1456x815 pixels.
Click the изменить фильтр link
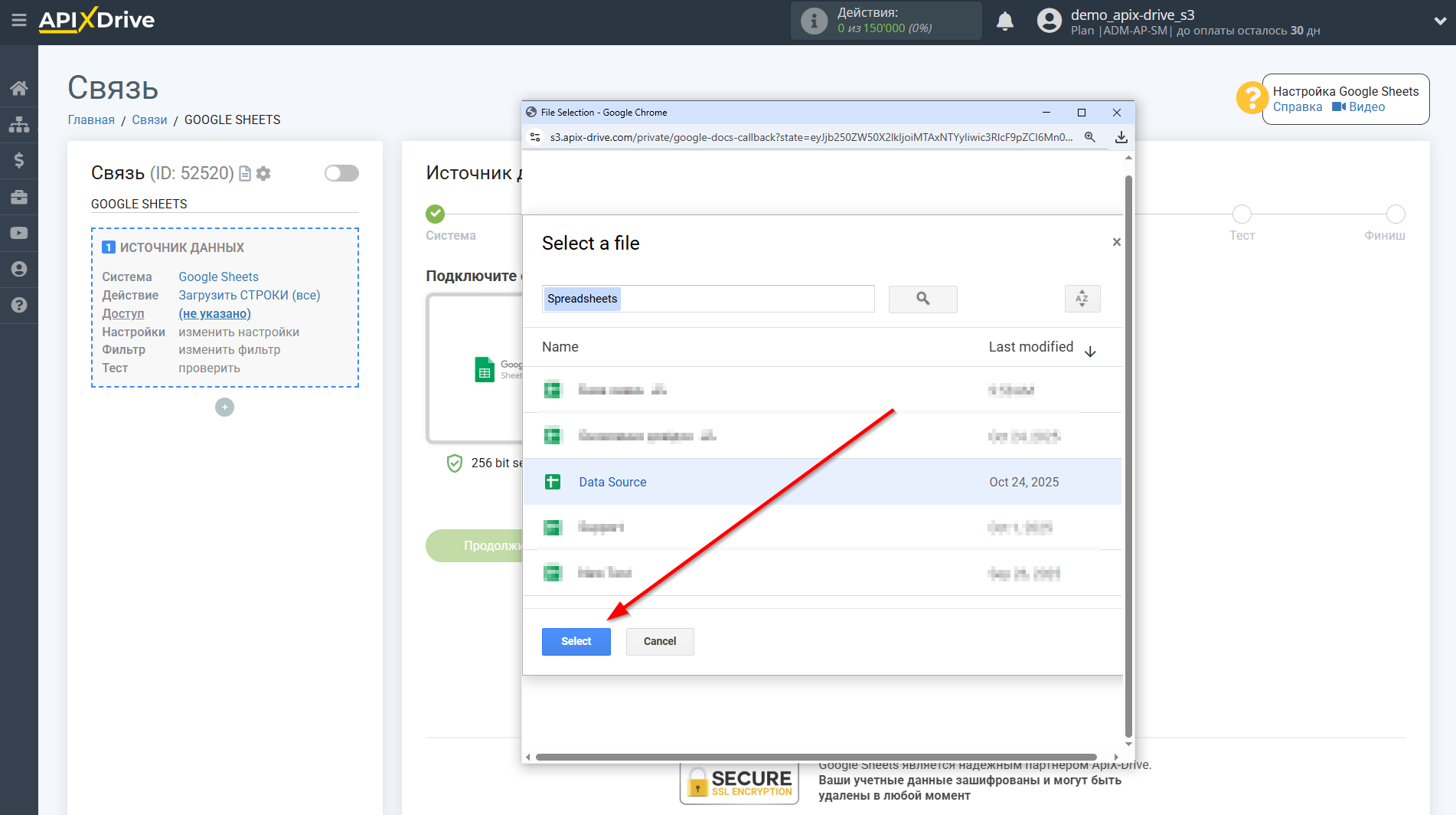[x=229, y=349]
